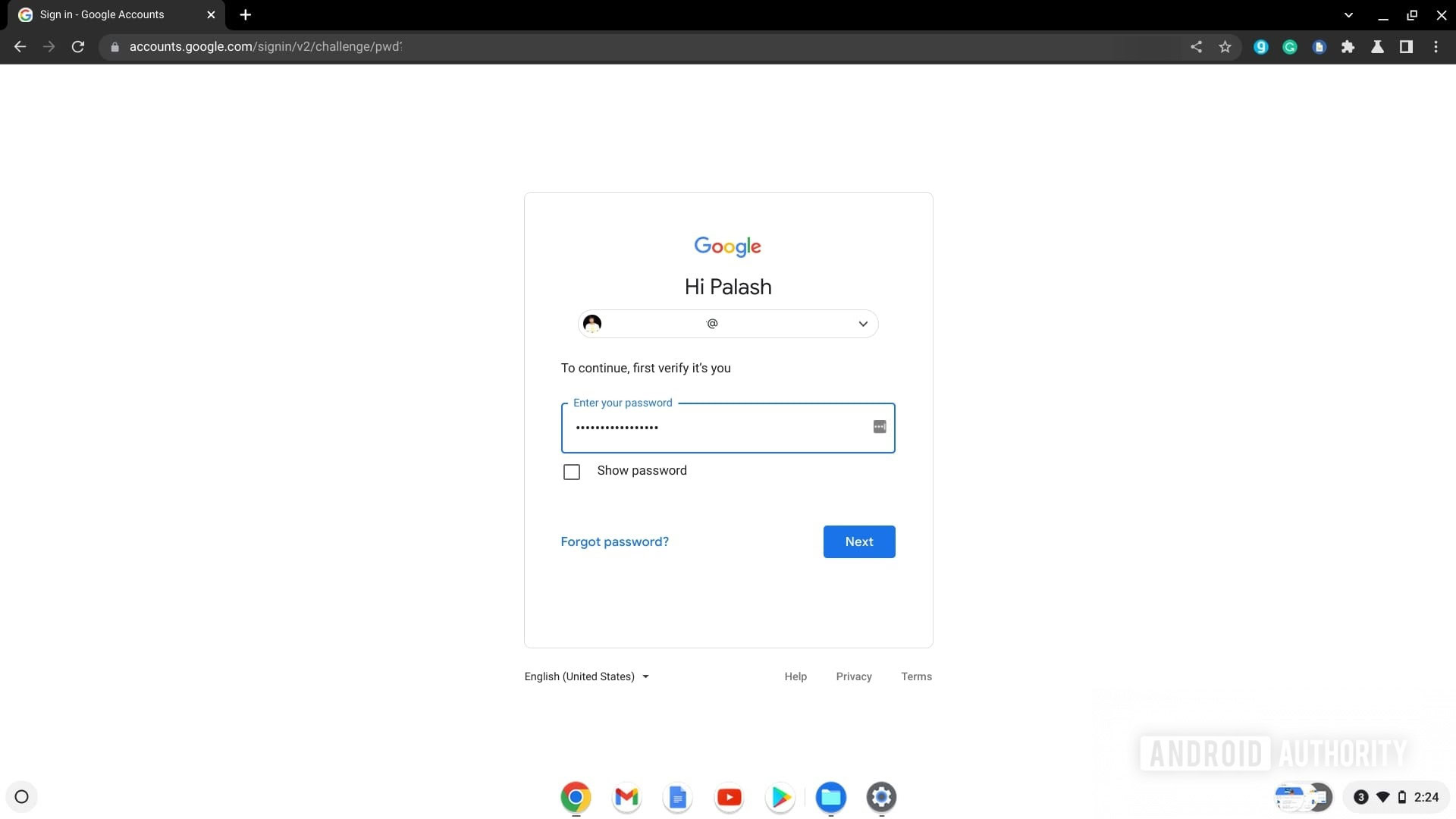Launch YouTube from the shelf
This screenshot has width=1456, height=819.
729,797
